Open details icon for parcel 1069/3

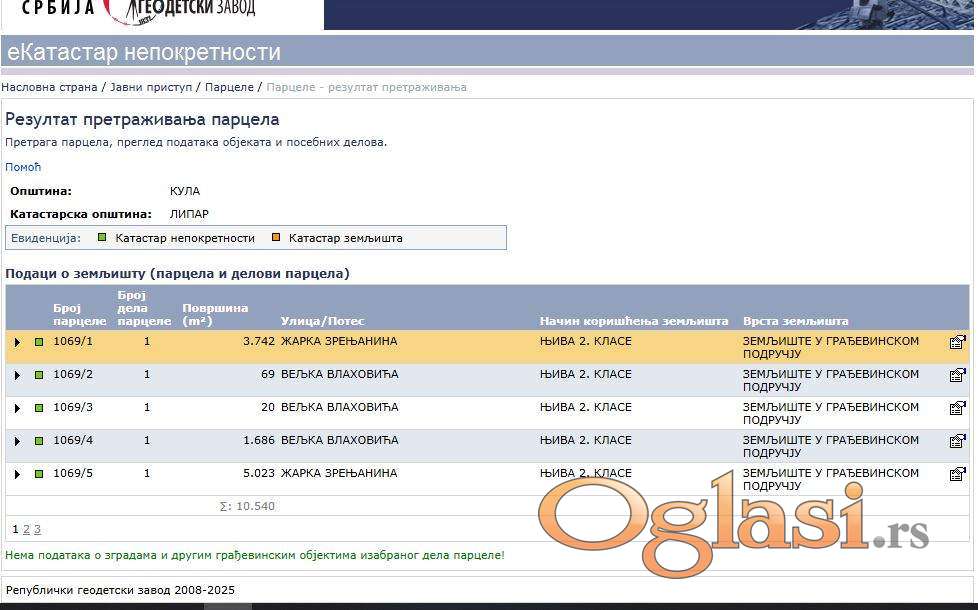point(957,408)
